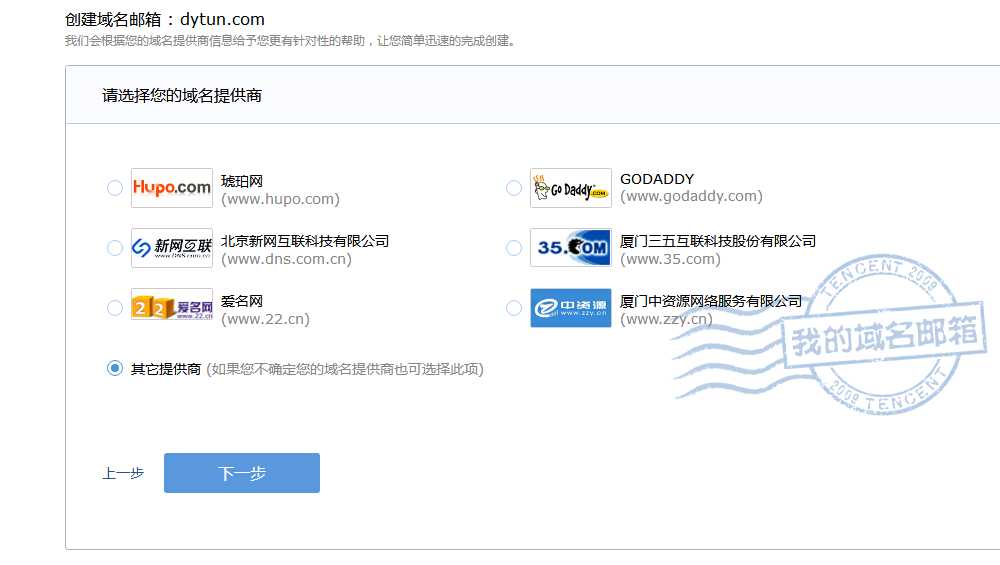Viewport: 1000px width, 565px height.
Task: Select the GODADDY radio button
Action: (513, 188)
